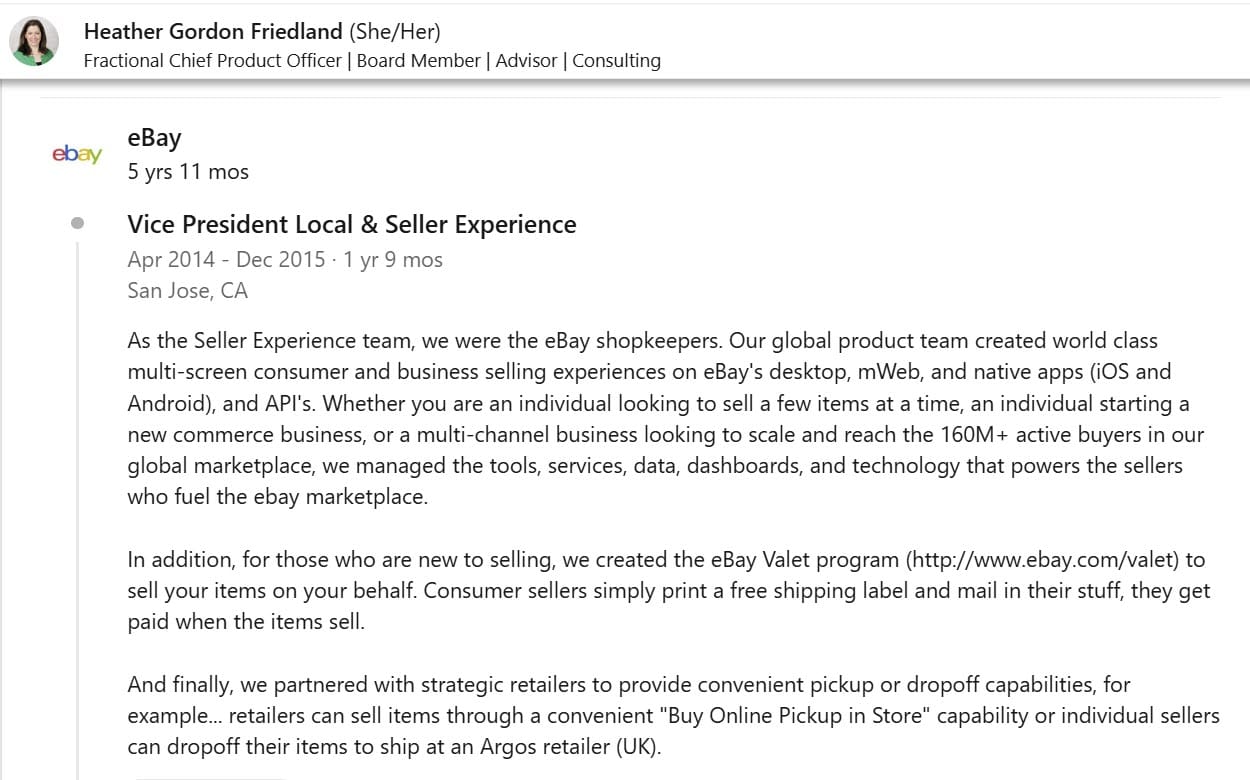The image size is (1250, 780).
Task: Open the eBay company name link
Action: 154,137
